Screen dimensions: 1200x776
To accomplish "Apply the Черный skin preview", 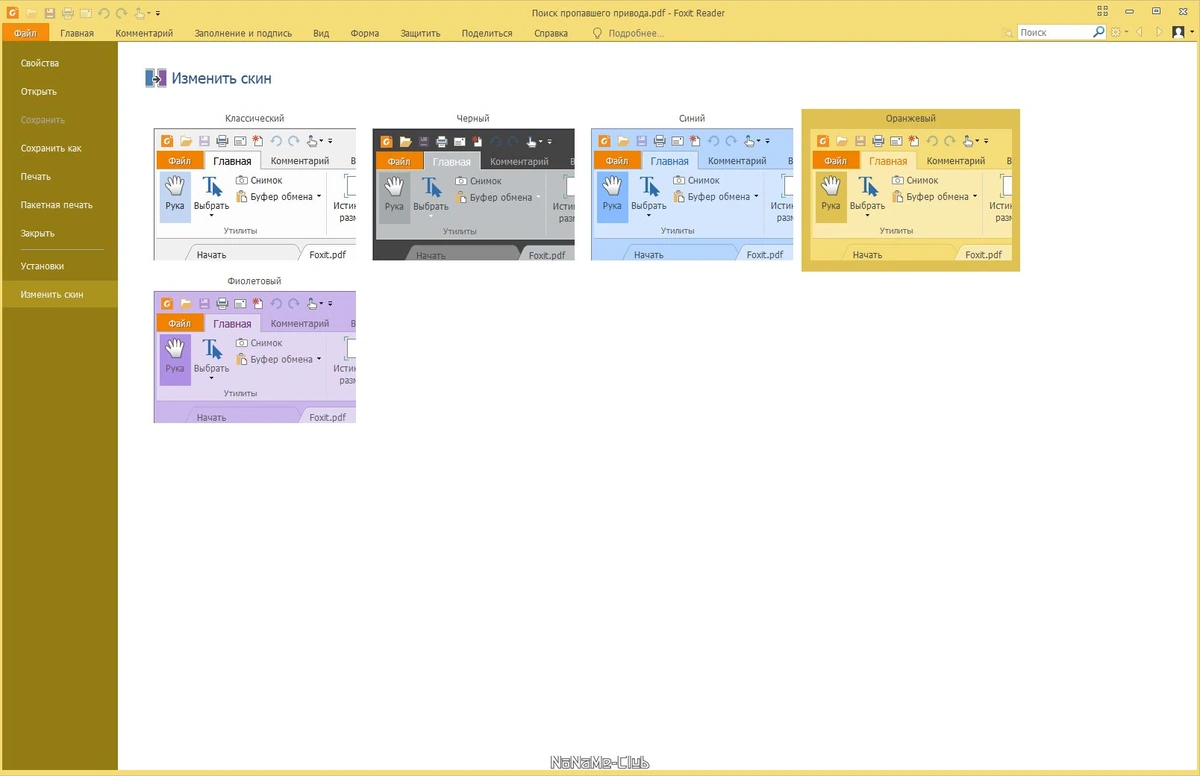I will pyautogui.click(x=473, y=194).
